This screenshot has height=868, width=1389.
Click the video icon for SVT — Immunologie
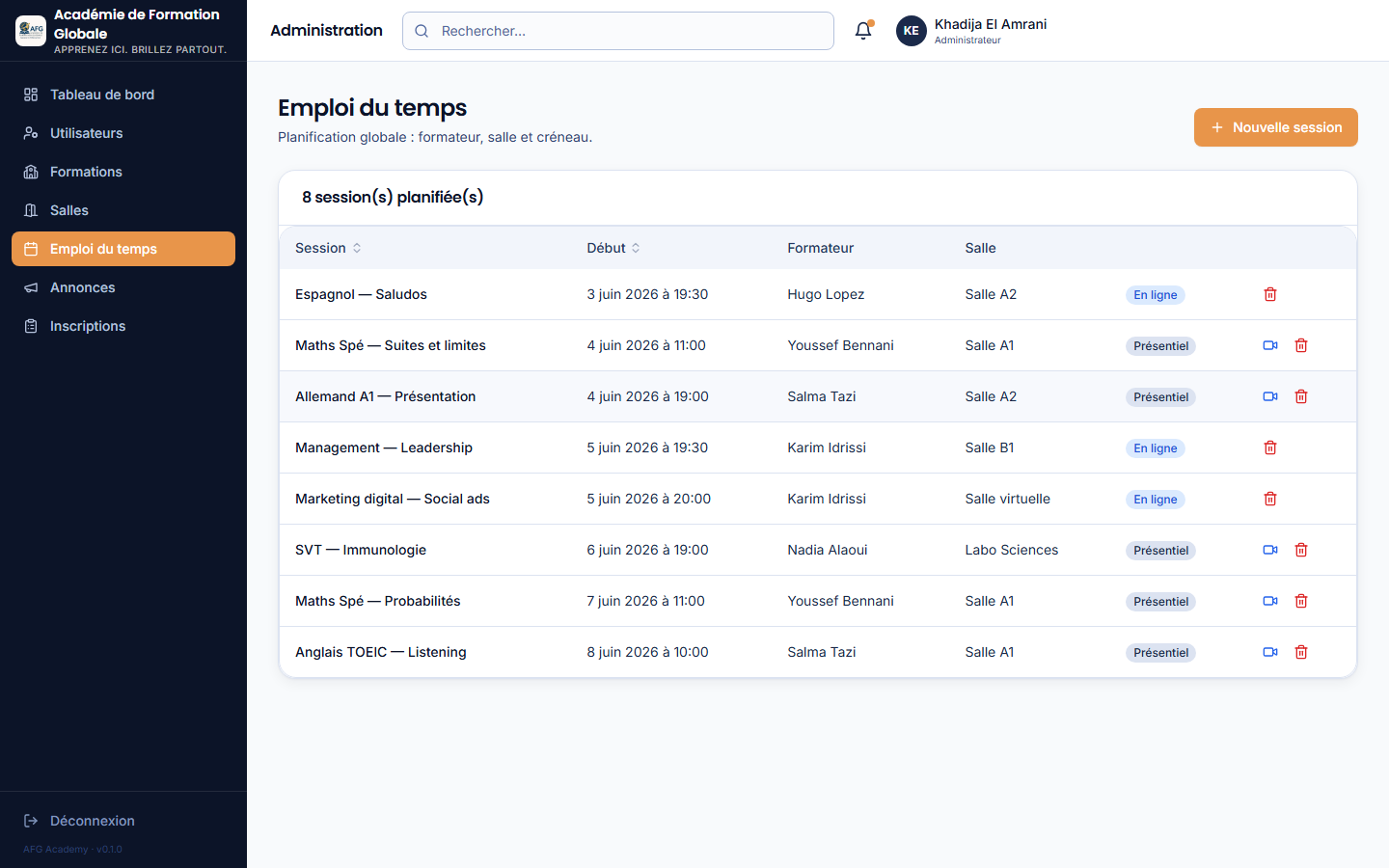click(1270, 550)
